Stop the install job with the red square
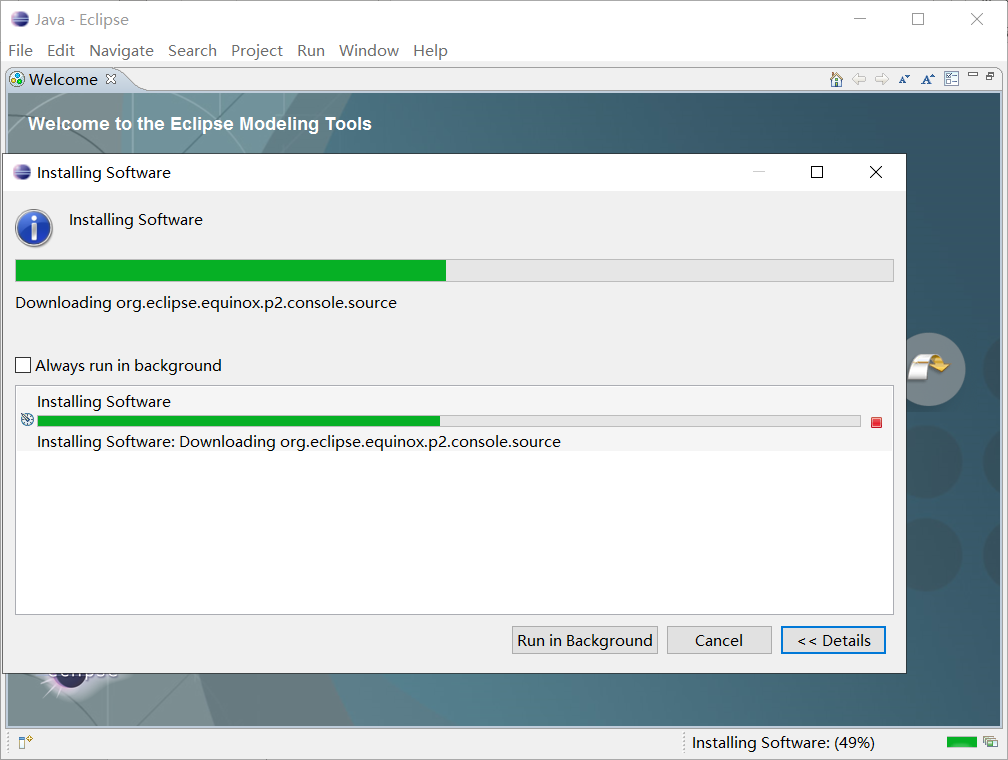 tap(876, 422)
